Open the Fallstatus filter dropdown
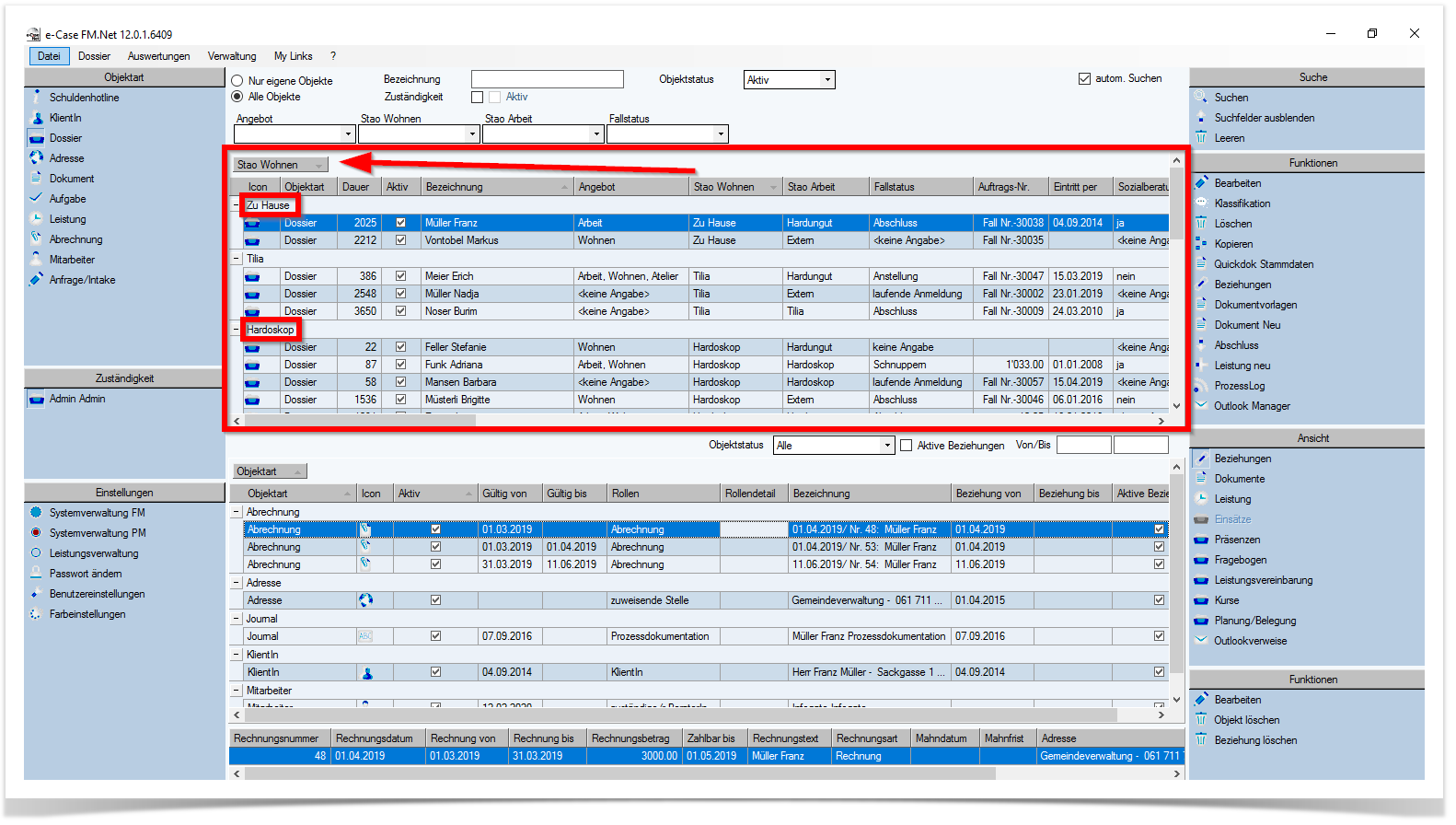The image size is (1456, 825). (721, 134)
